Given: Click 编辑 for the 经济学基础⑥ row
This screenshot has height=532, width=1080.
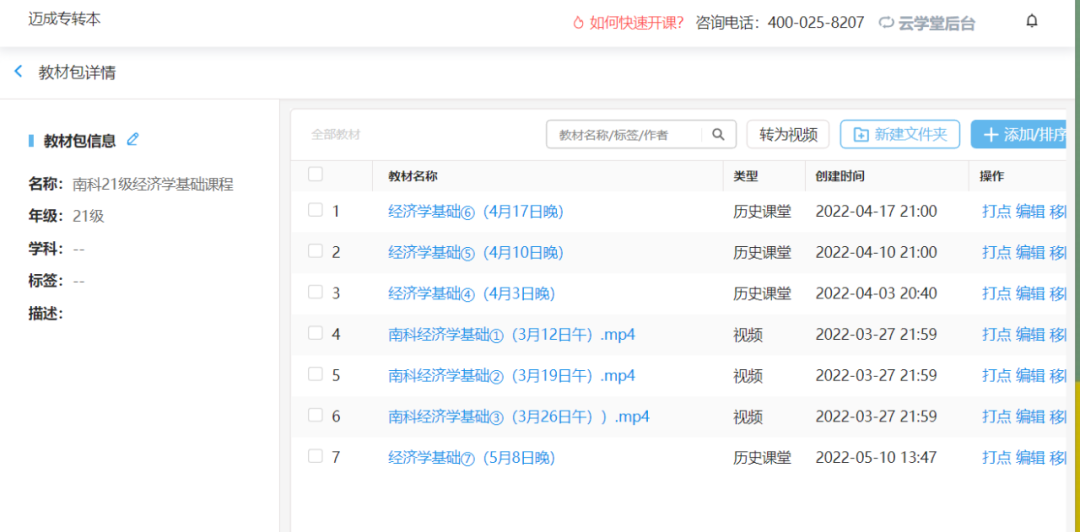Looking at the screenshot, I should pos(1030,212).
